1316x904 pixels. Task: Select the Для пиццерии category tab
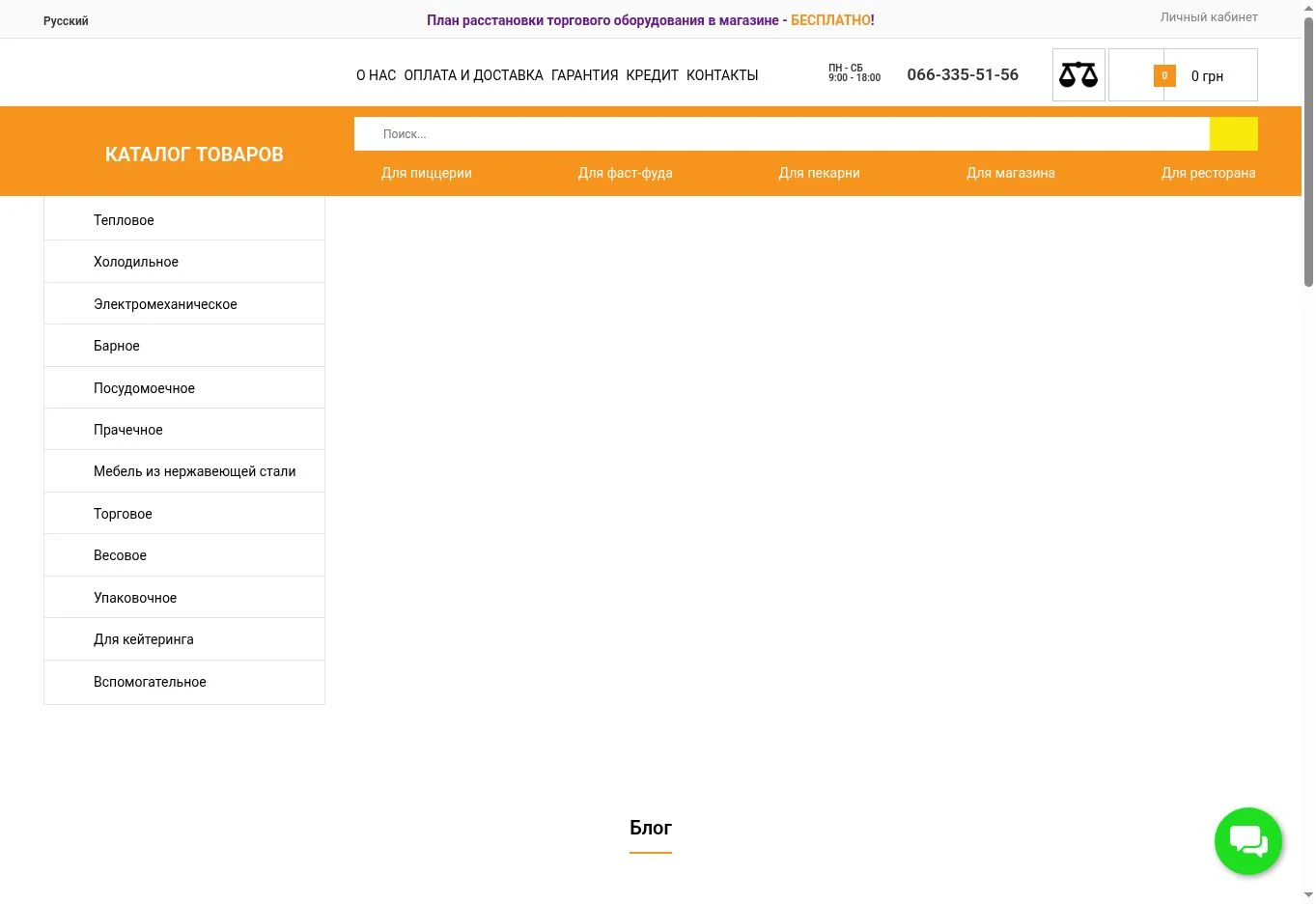point(427,173)
